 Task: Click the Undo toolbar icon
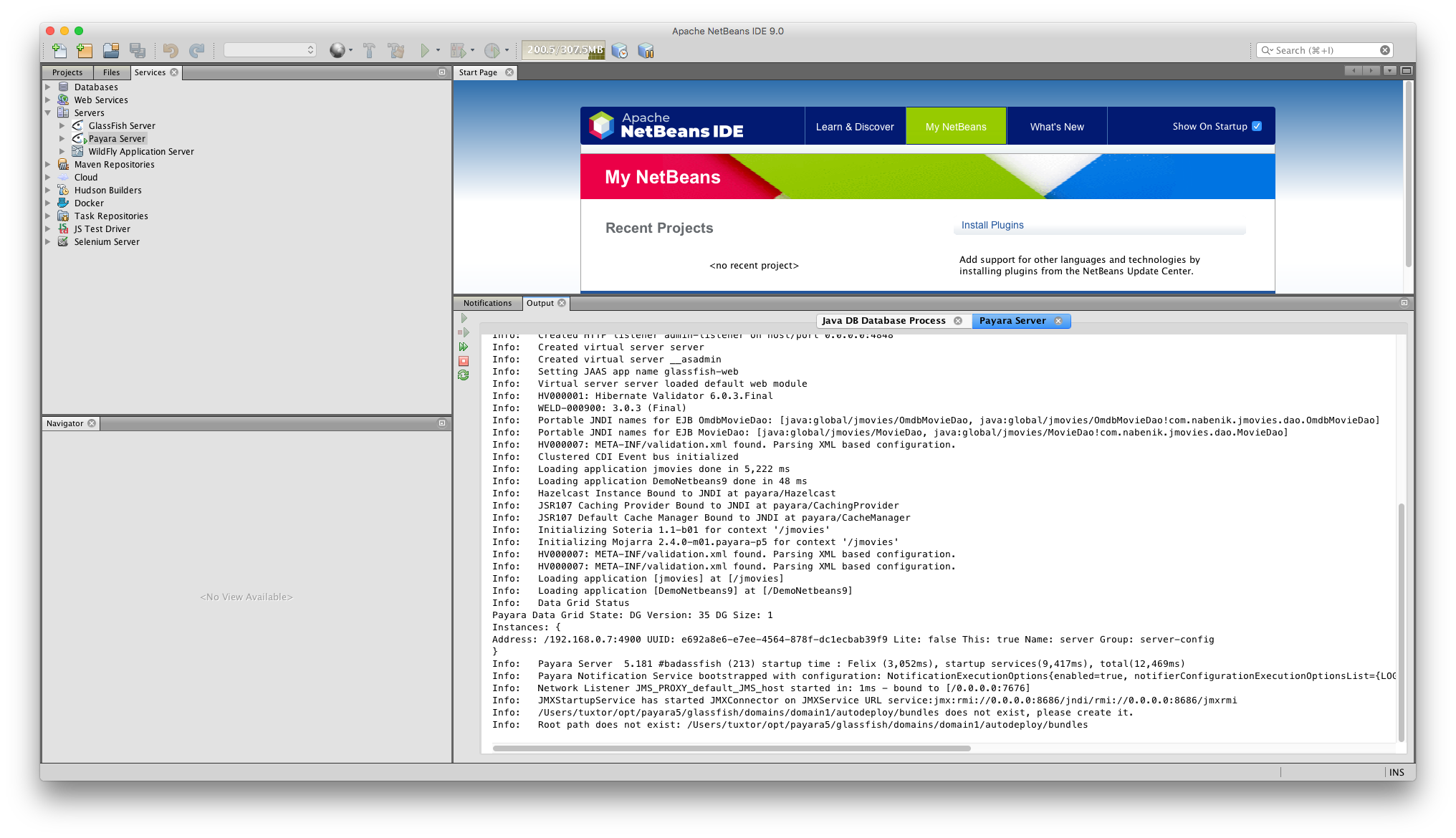coord(171,50)
